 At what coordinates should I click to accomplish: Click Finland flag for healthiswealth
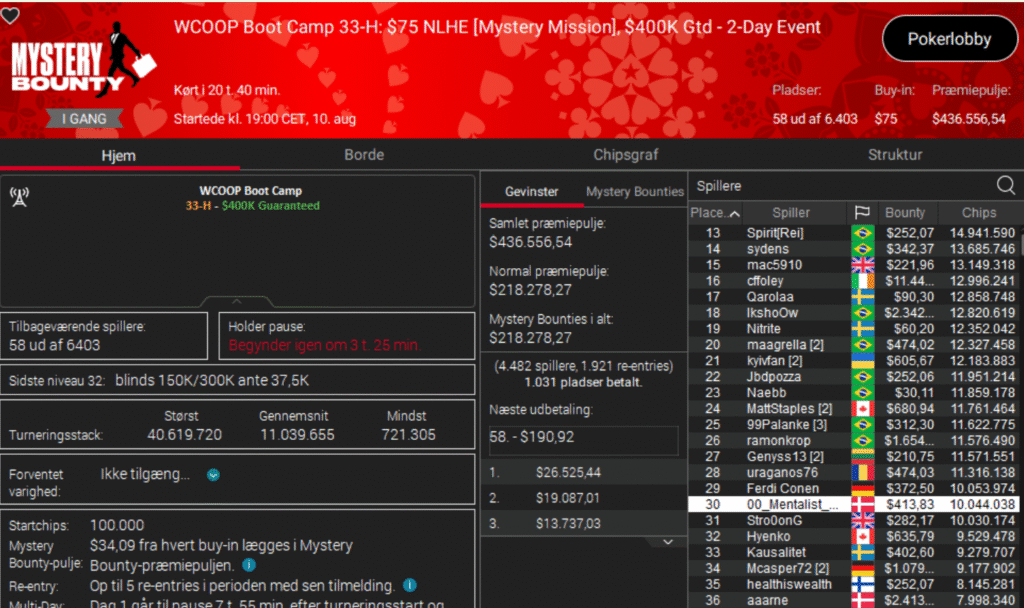(863, 584)
